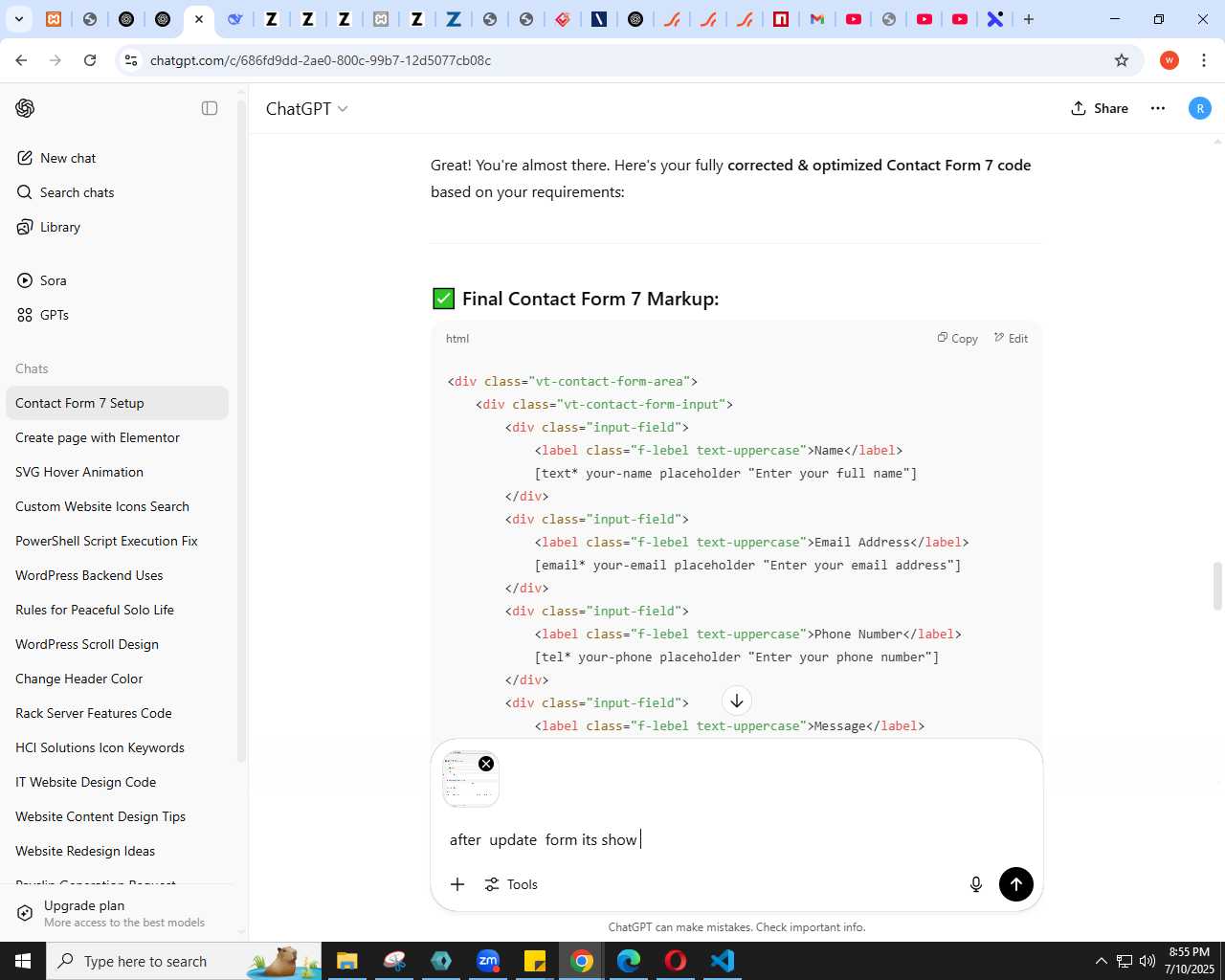Expand the ChatGPT model dropdown
This screenshot has width=1225, height=980.
pyautogui.click(x=306, y=108)
